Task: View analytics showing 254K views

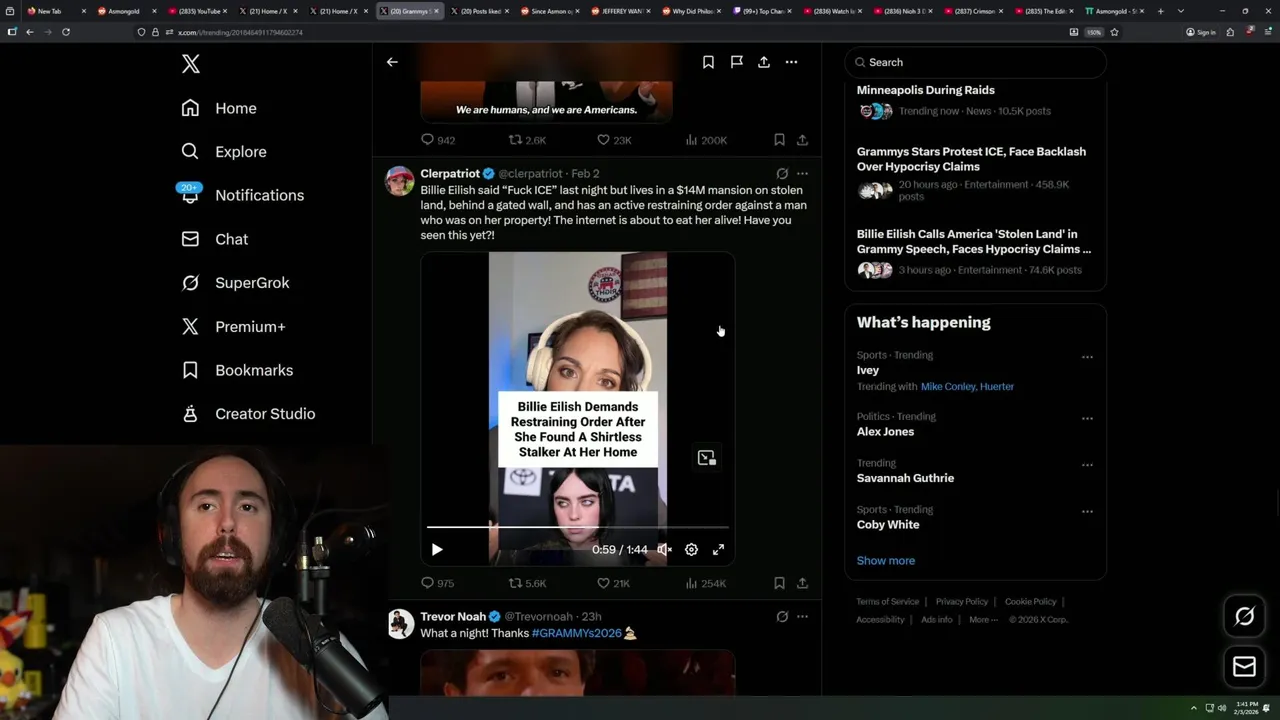Action: [x=706, y=583]
